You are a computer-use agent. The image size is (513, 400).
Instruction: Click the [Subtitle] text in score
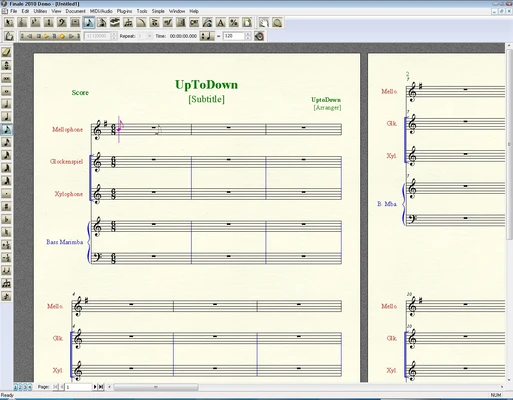pos(206,99)
